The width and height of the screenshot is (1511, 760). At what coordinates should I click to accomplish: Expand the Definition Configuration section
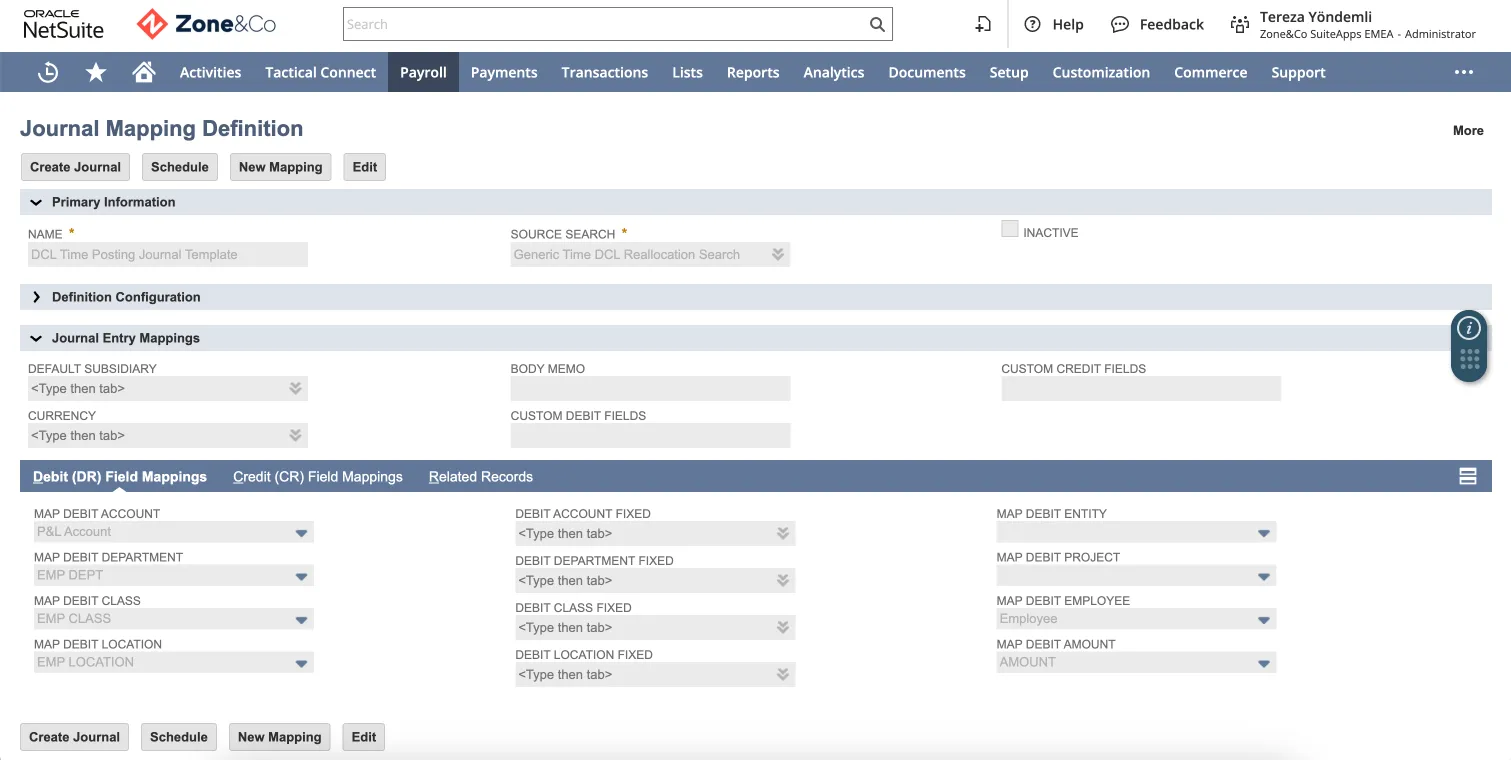coord(37,297)
